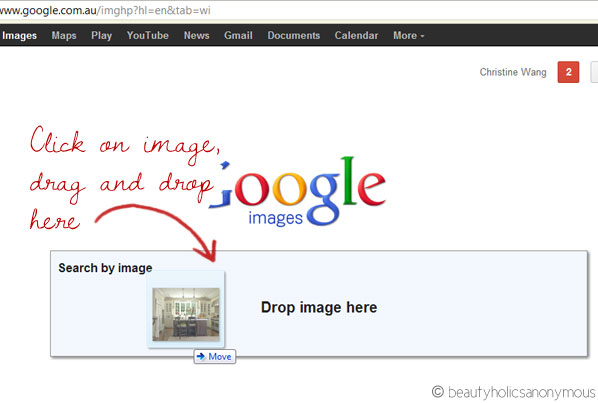Screen dimensions: 598x403
Task: Select the dragged kitchen photo thumbnail
Action: tap(186, 314)
